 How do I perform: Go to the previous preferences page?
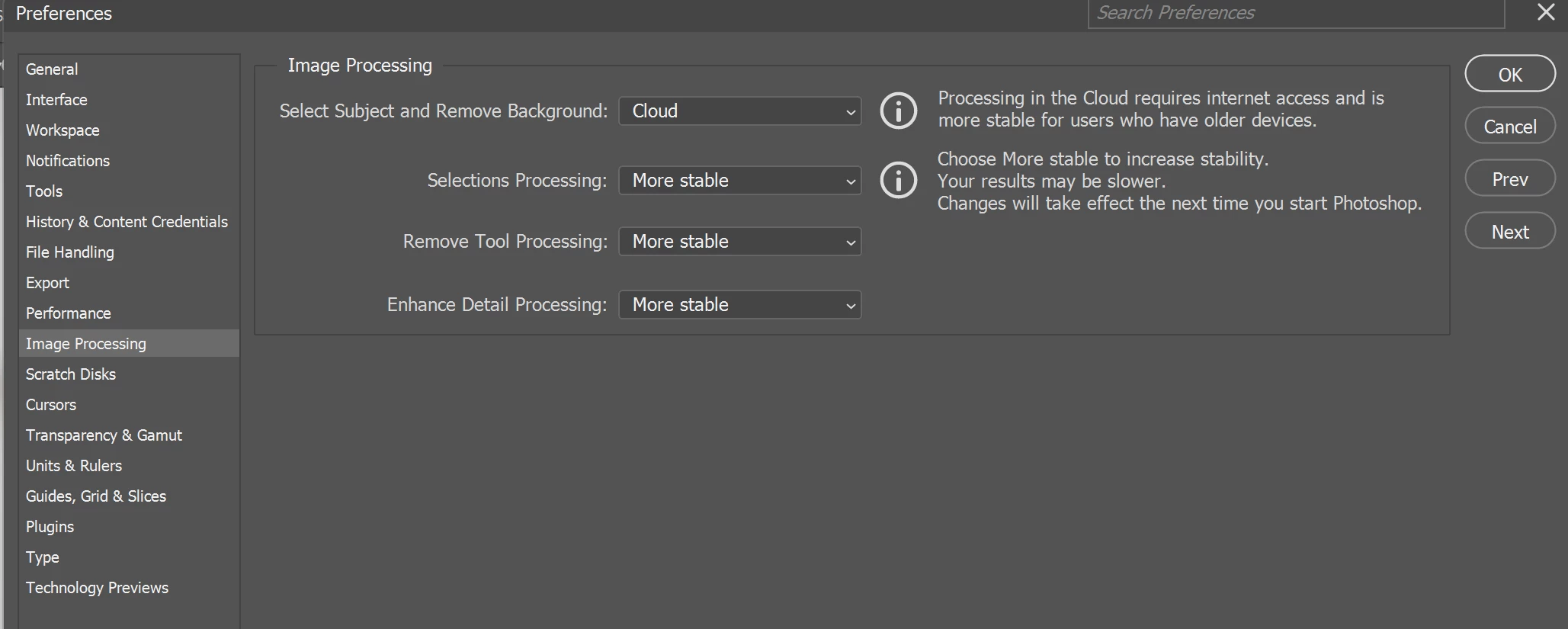tap(1509, 179)
